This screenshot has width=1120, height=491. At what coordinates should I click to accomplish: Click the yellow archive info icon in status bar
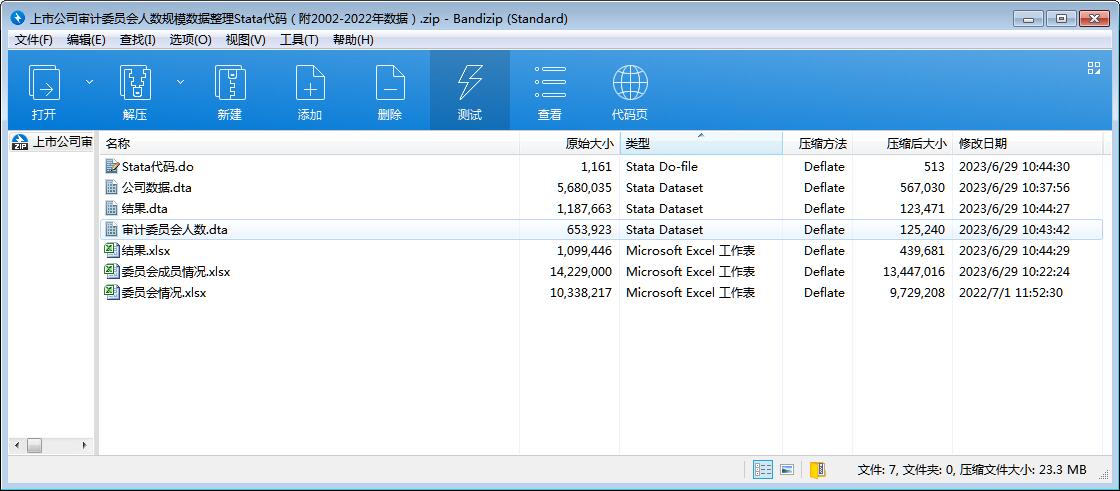click(817, 470)
